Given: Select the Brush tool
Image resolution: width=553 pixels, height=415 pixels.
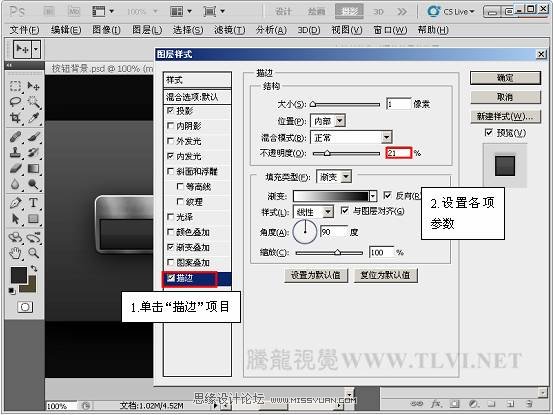Looking at the screenshot, I should 34,136.
